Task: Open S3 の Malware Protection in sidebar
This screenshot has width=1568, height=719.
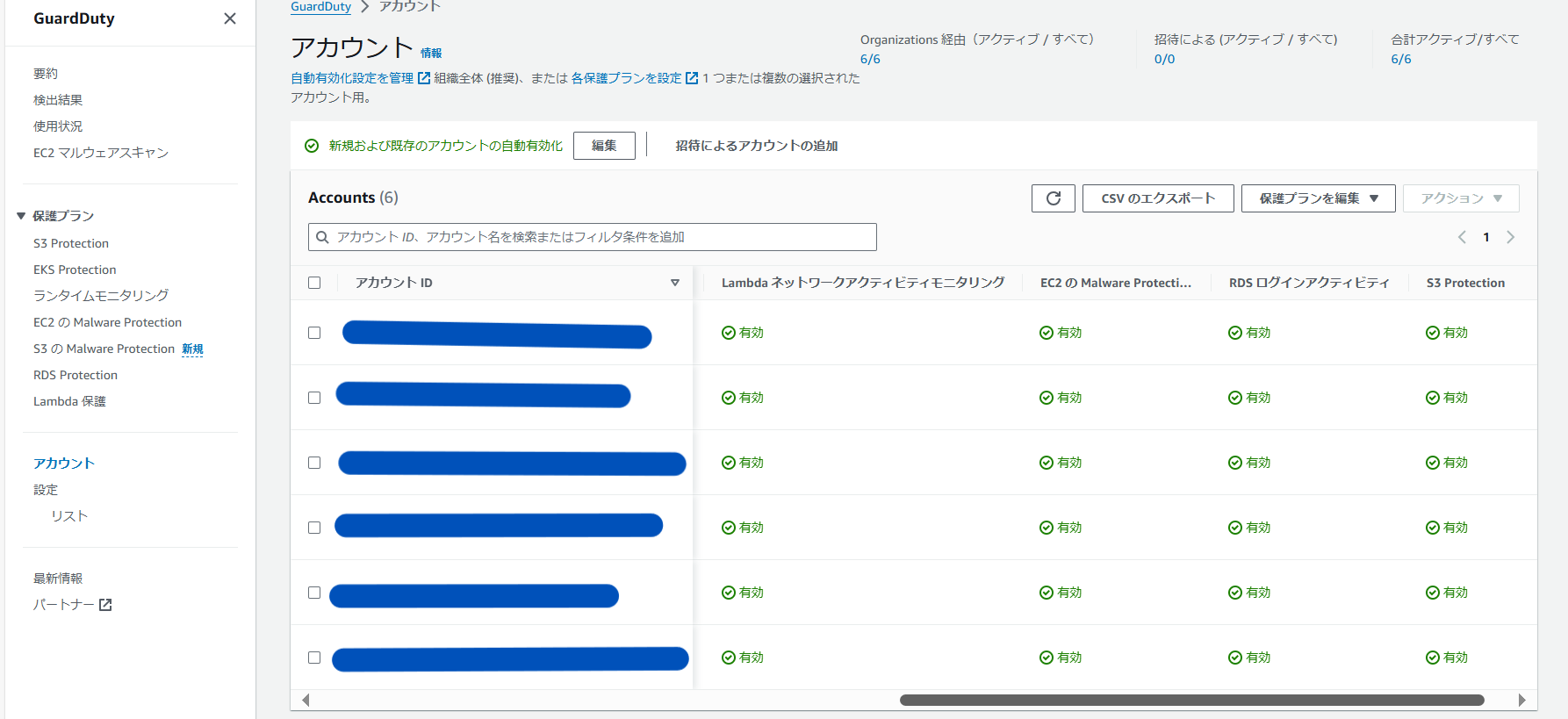Action: 104,349
